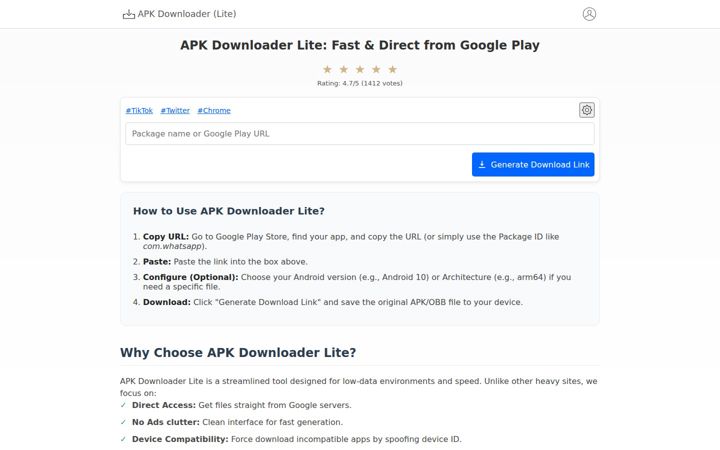Viewport: 720px width, 450px height.
Task: Click the 'Copy URL:' step label
Action: tap(166, 236)
